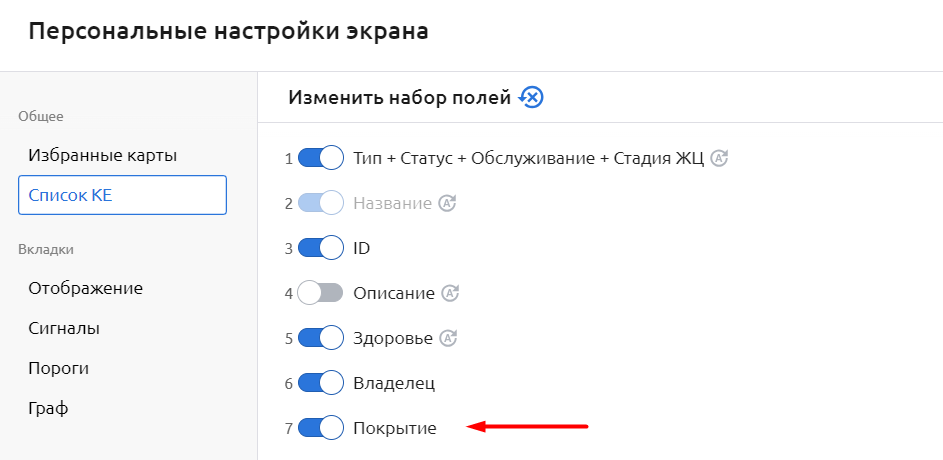The width and height of the screenshot is (943, 460).
Task: Click the Владелец field label
Action: 394,383
